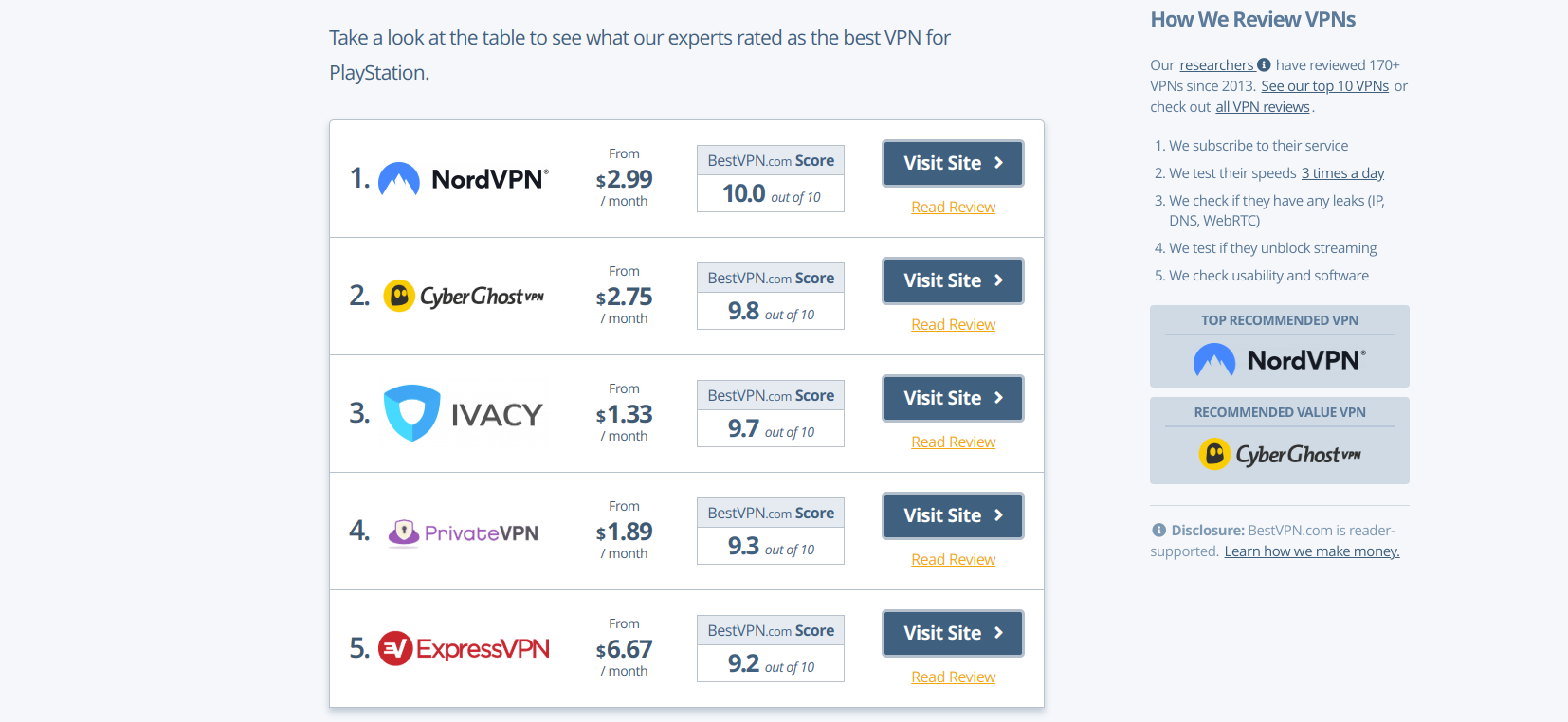Click the '3 times a day' link
The width and height of the screenshot is (1568, 722).
1342,172
